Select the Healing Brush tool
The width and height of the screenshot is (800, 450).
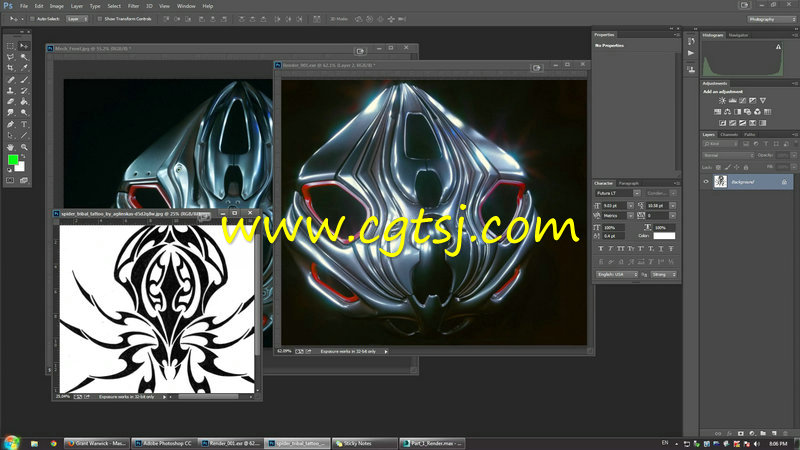pos(11,80)
